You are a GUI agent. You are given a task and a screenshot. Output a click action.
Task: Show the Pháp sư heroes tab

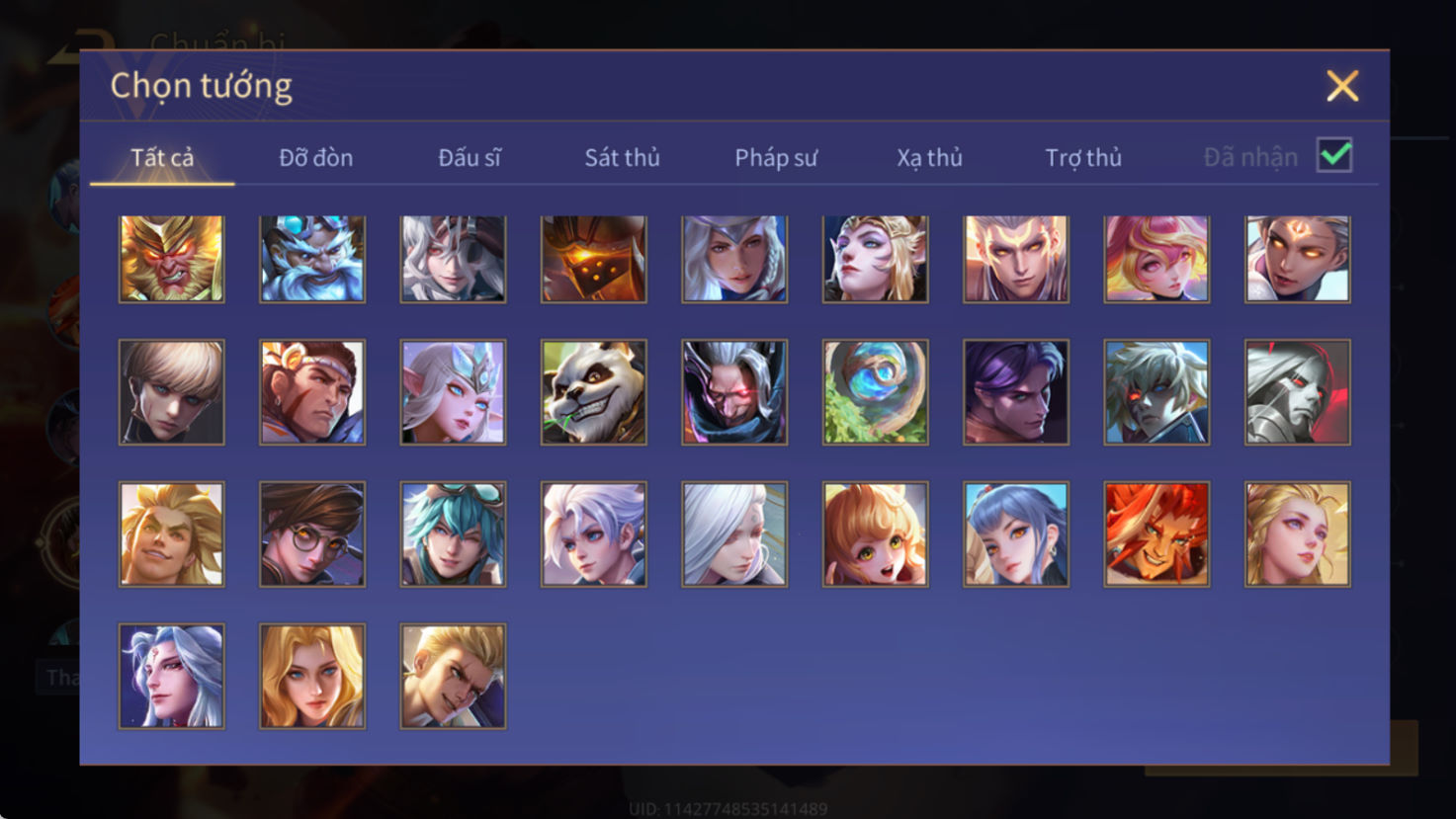click(776, 157)
